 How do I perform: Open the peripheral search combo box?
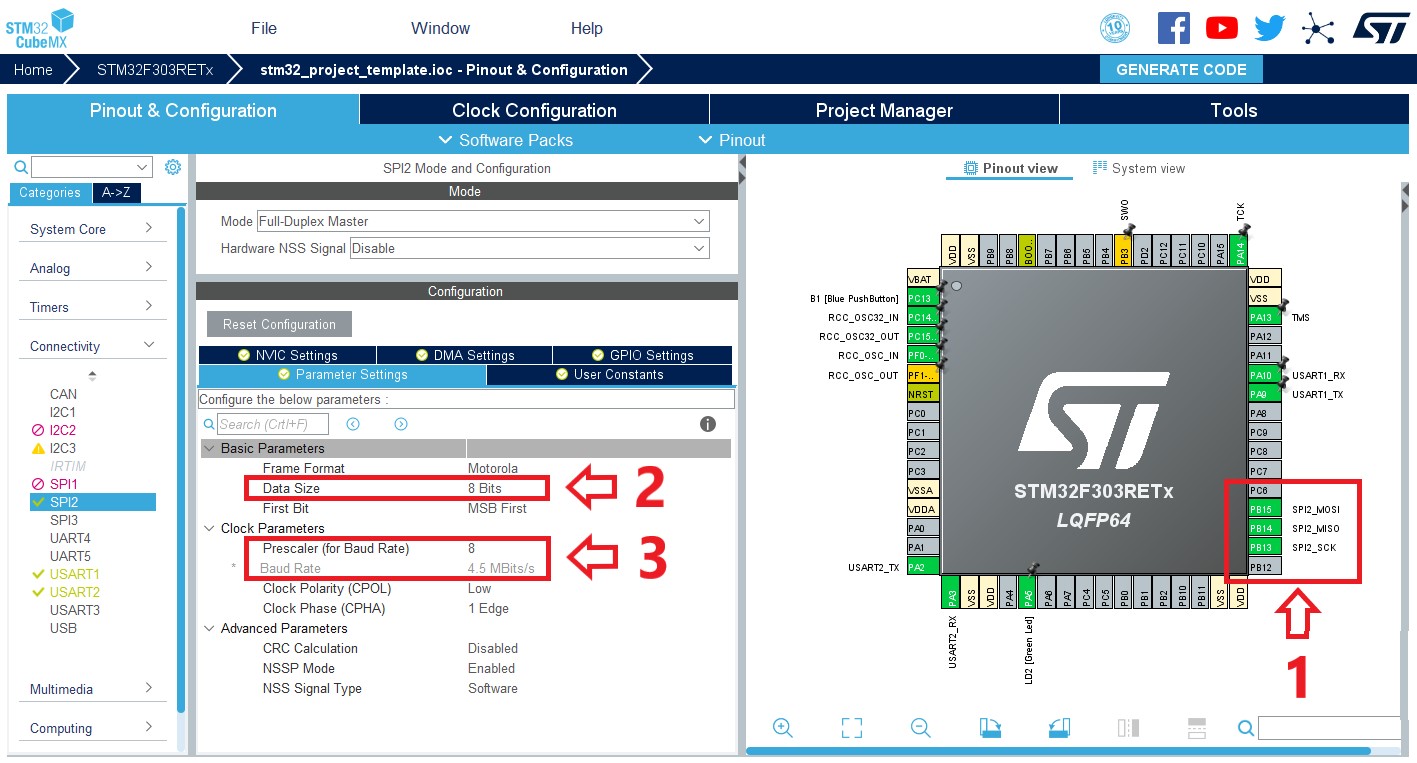coord(91,167)
